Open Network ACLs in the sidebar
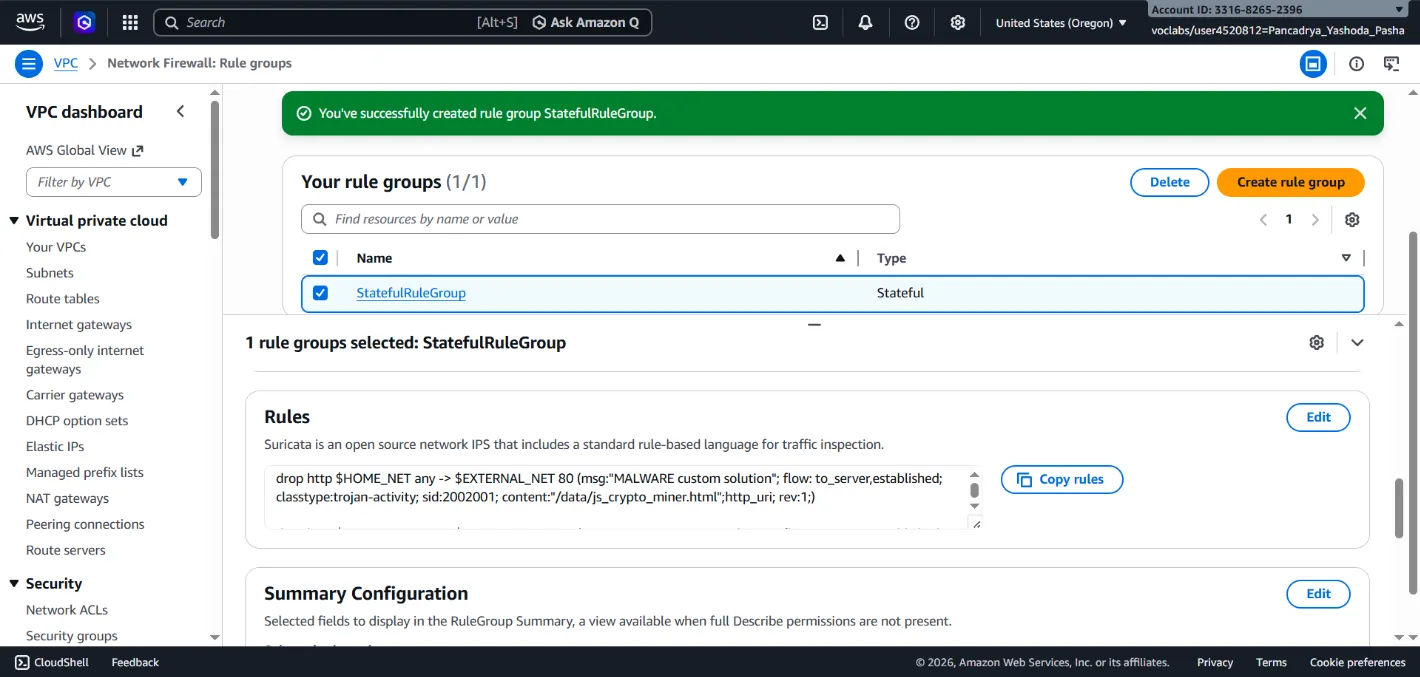 (67, 610)
